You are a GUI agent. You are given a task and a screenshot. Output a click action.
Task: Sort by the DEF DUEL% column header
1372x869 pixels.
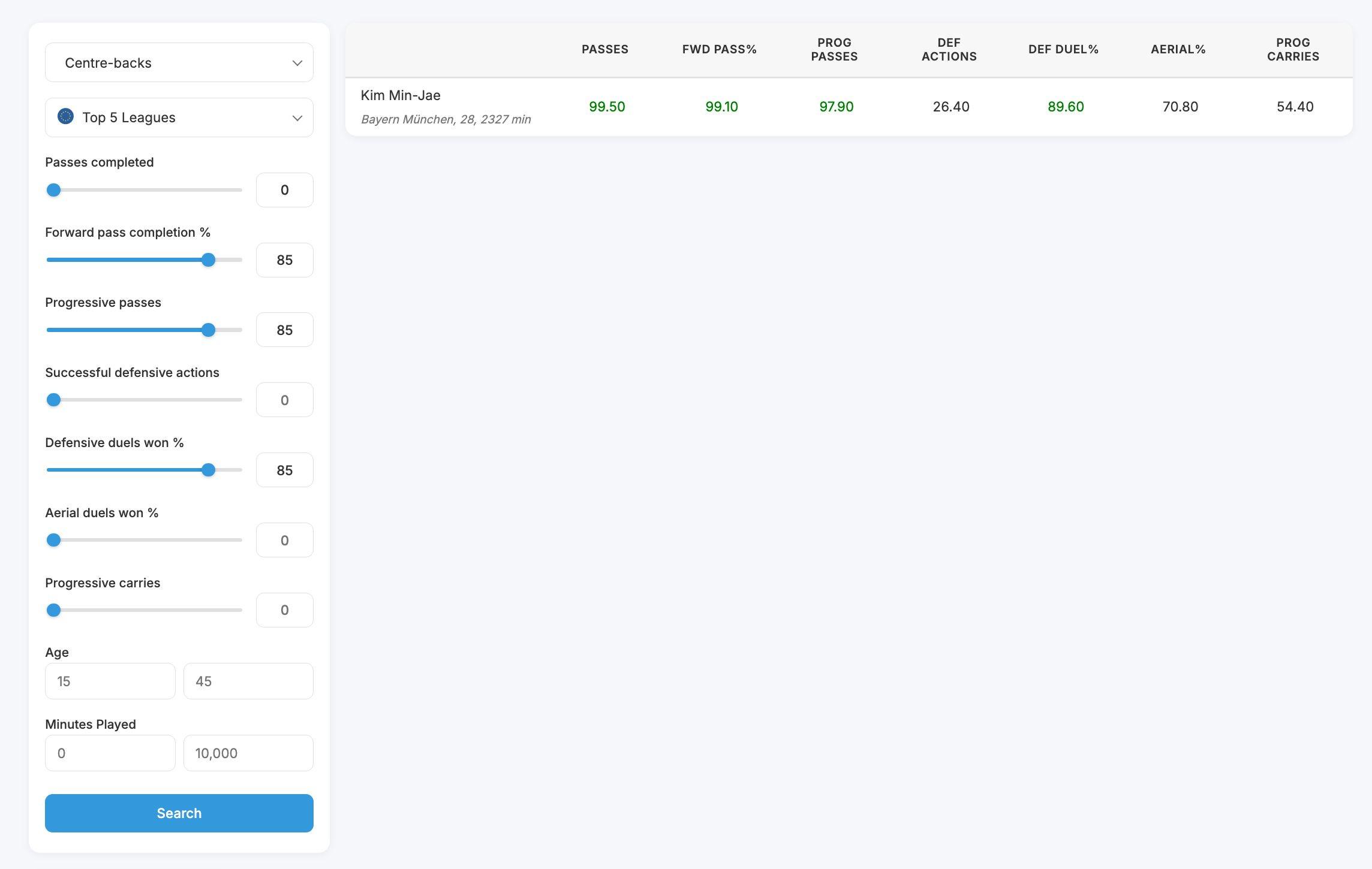1063,50
